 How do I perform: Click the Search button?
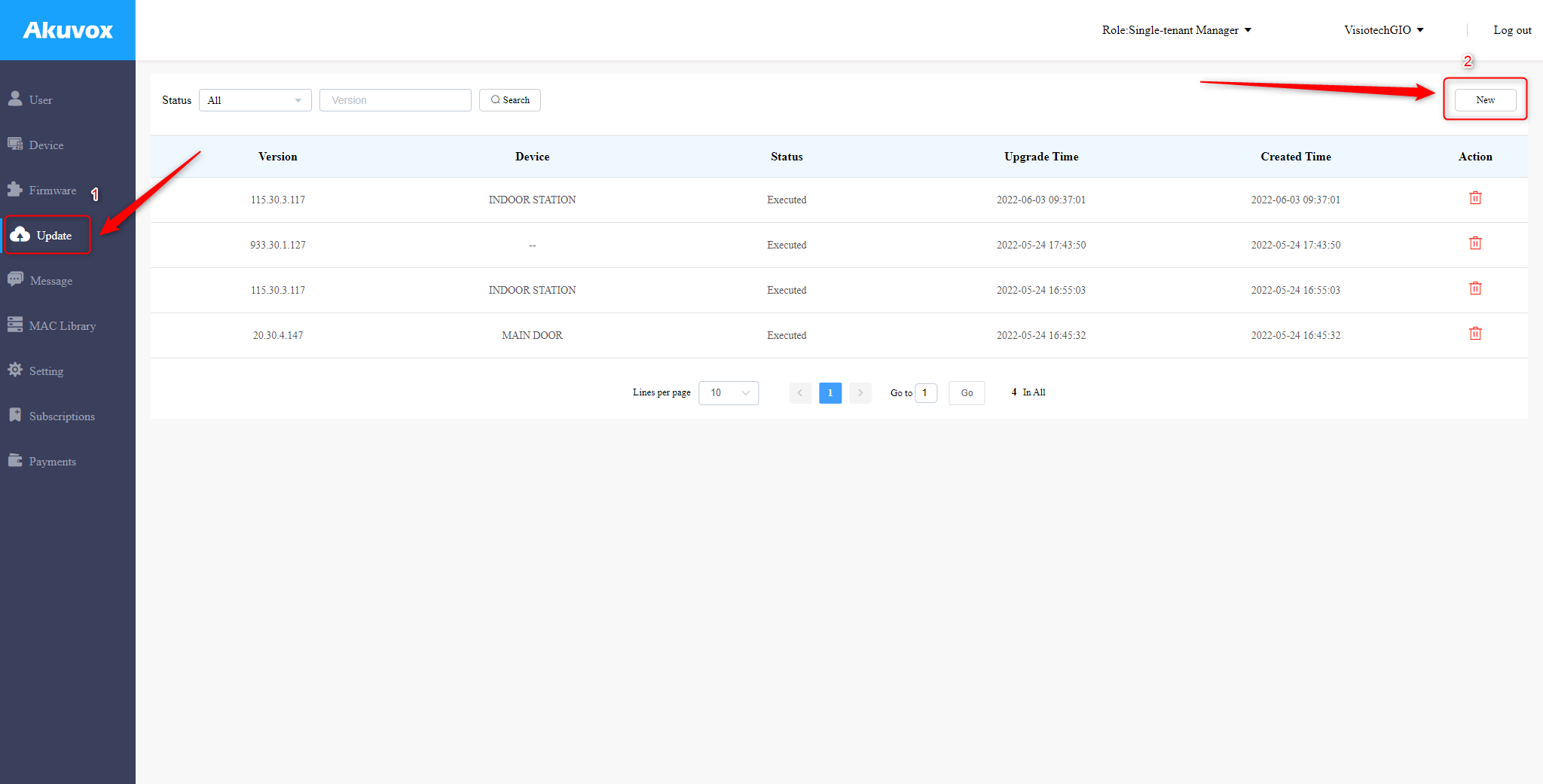click(x=510, y=99)
